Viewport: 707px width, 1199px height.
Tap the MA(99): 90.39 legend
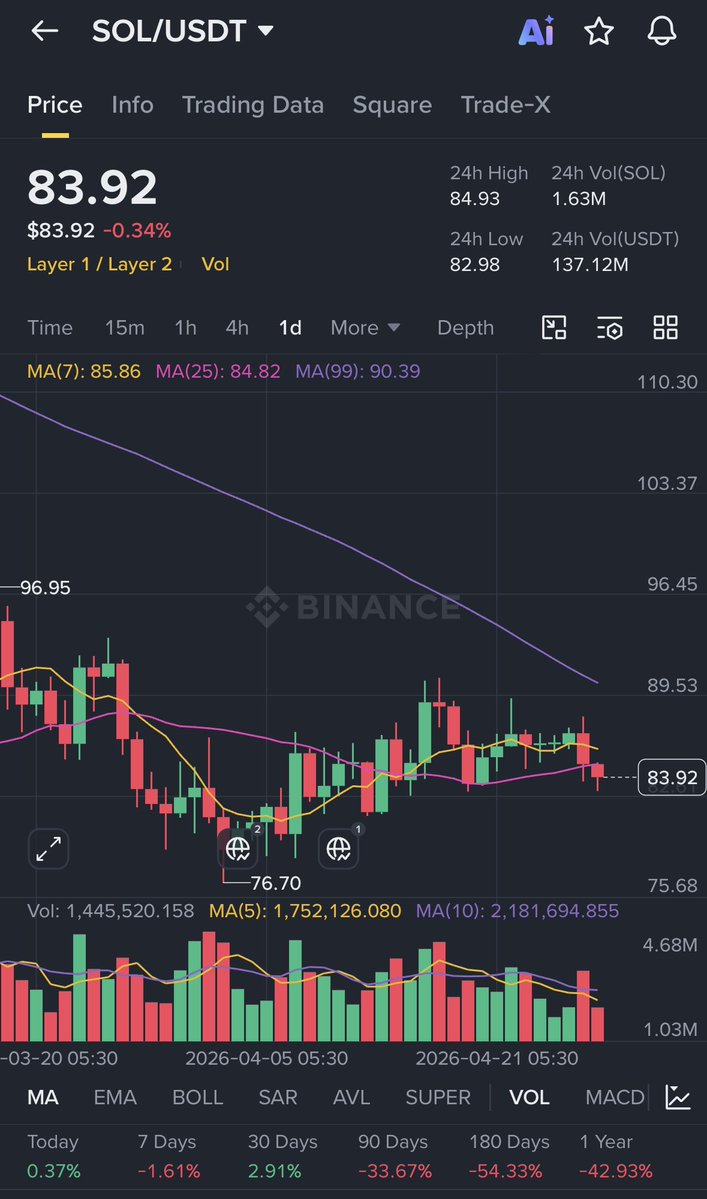coord(358,372)
